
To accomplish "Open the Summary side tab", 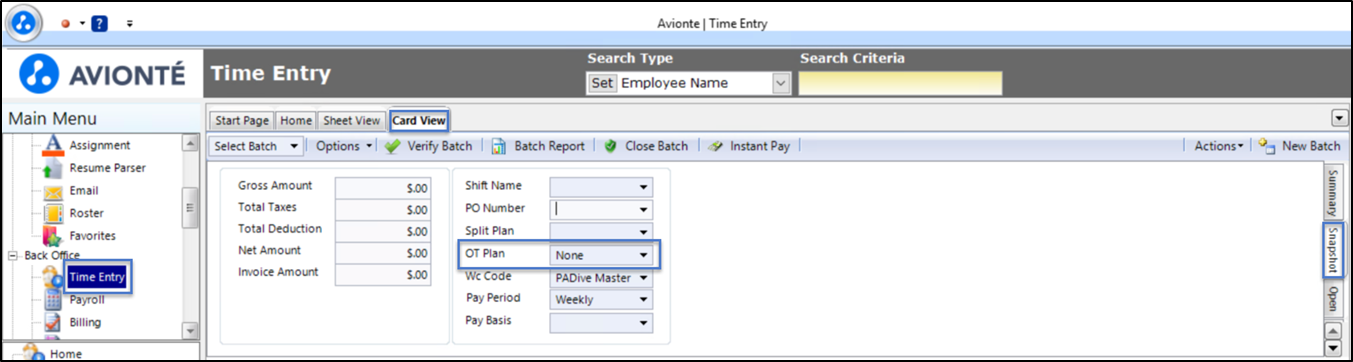I will tap(1332, 193).
